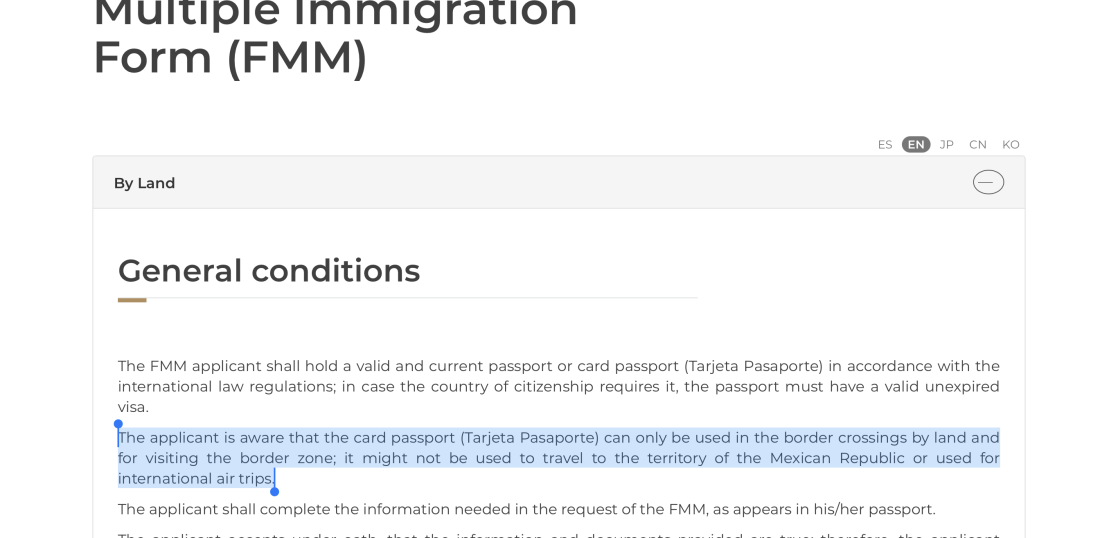Click the General conditions heading
Screen dimensions: 1118x538
click(269, 270)
